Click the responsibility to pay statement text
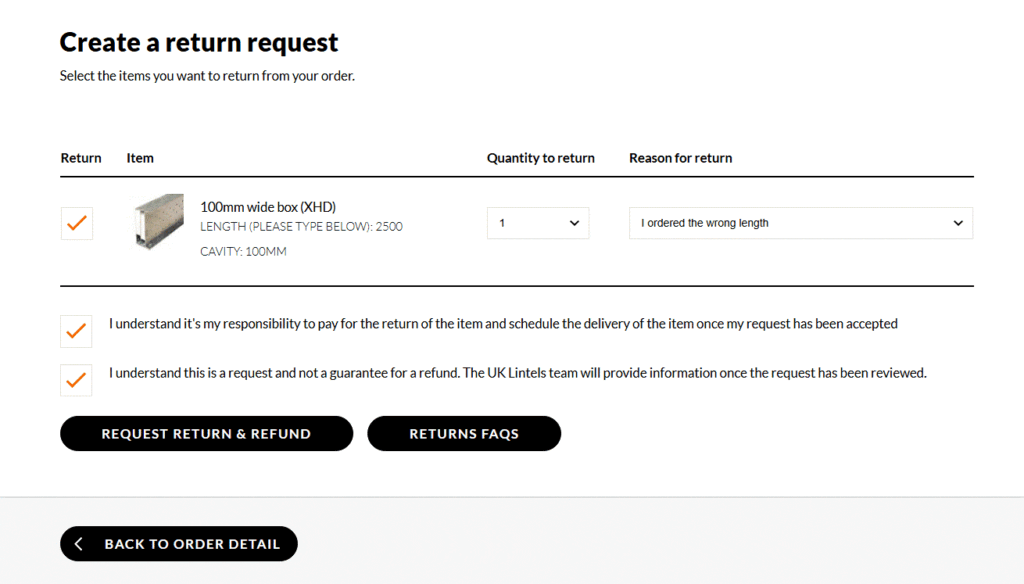Screen dimensions: 1024x584 tap(503, 324)
